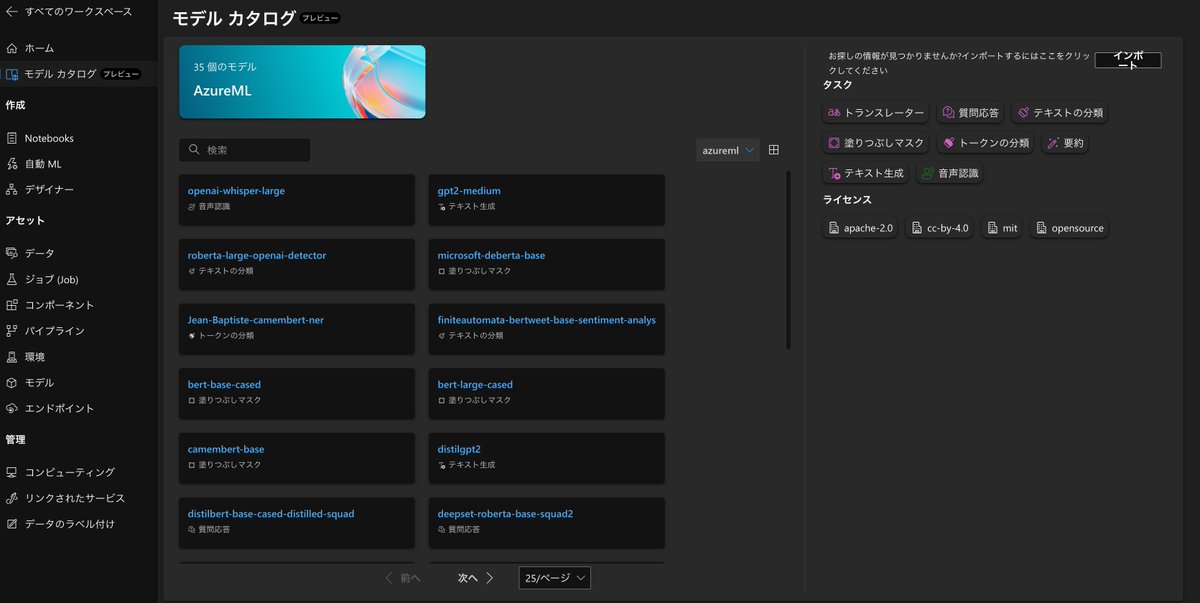Click the model list scrollbar
The image size is (1200, 603).
pyautogui.click(x=788, y=260)
